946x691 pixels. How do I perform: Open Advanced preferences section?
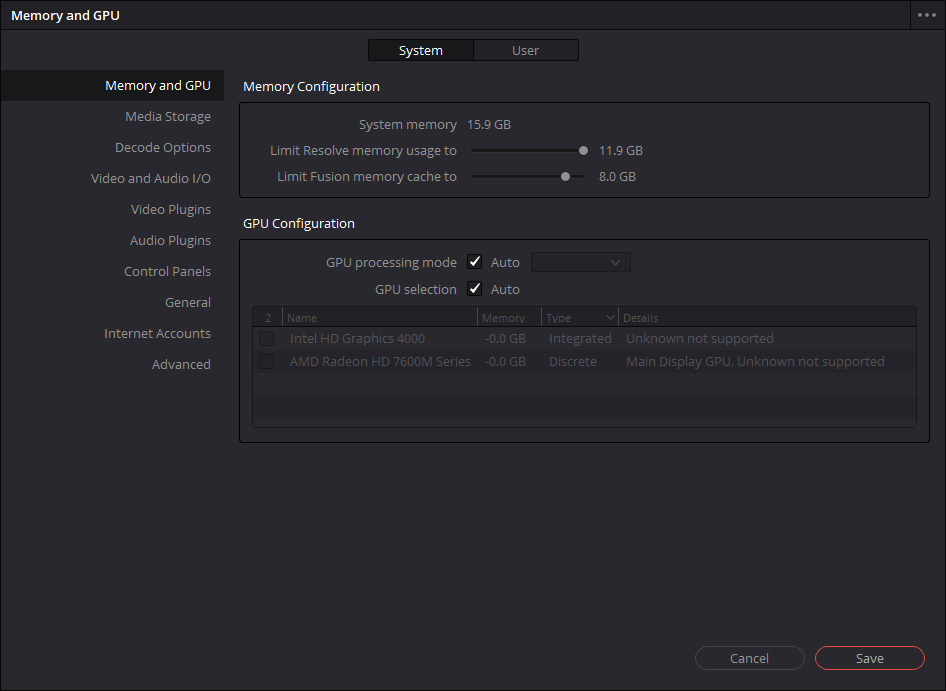pyautogui.click(x=181, y=364)
